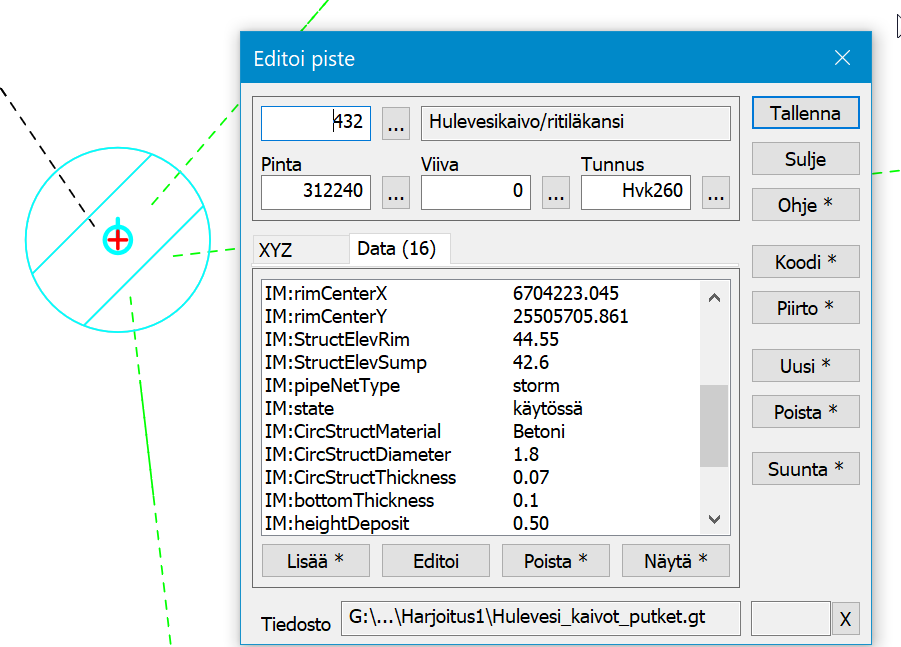Open the Viiva browse ellipsis button

[x=556, y=194]
